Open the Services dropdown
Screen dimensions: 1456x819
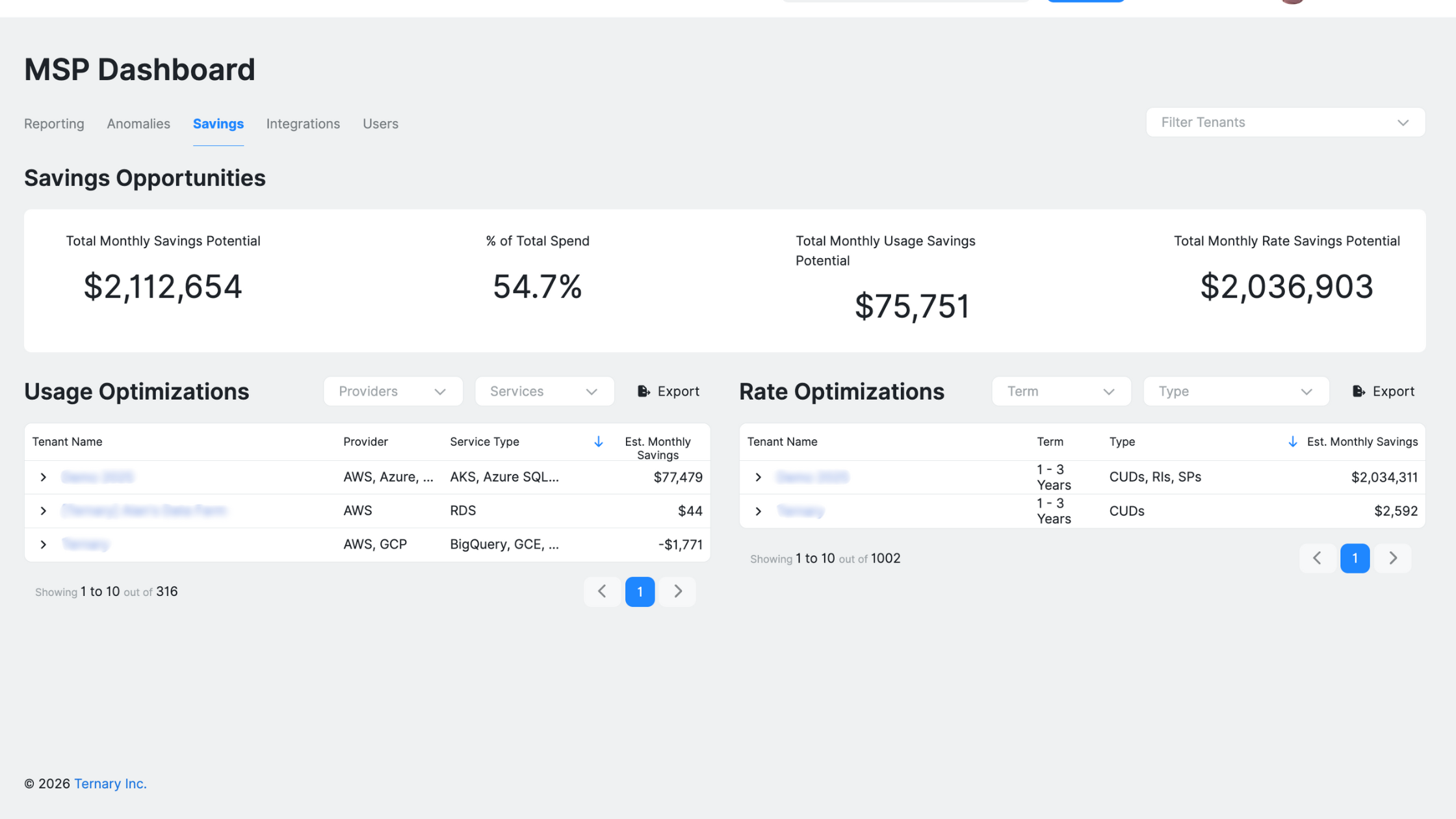[544, 391]
